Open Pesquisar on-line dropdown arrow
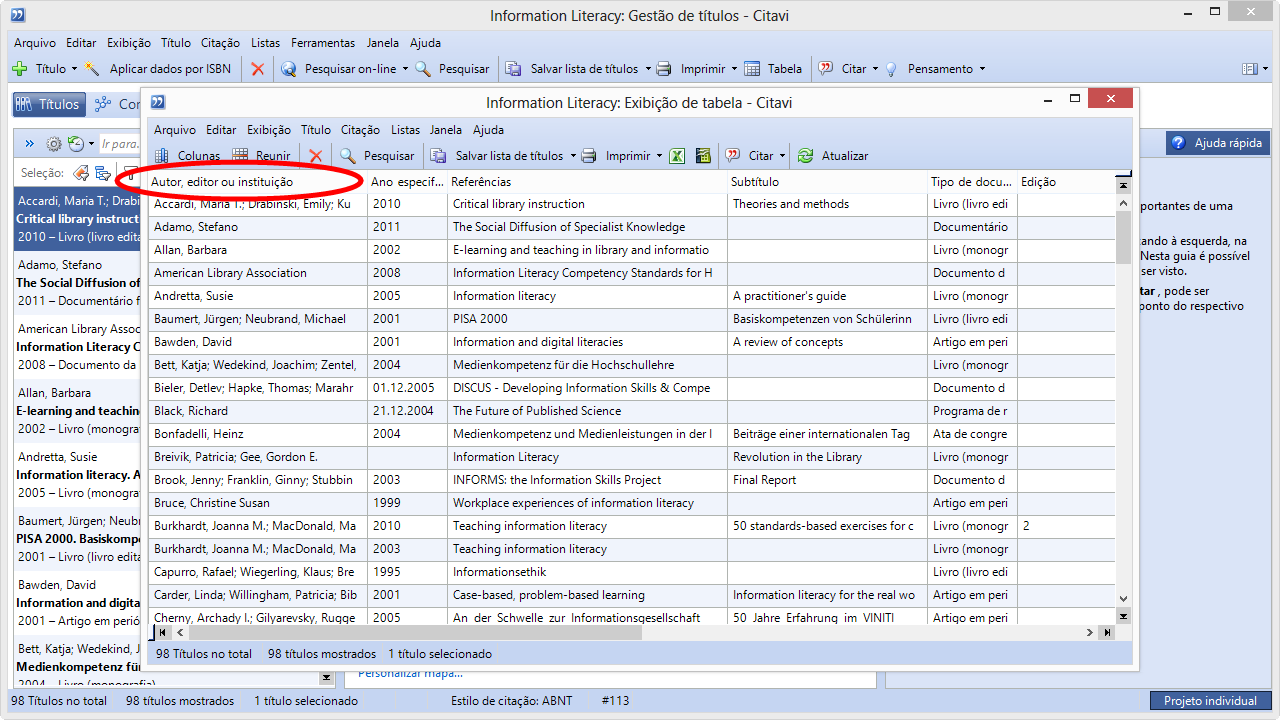This screenshot has width=1280, height=720. (405, 69)
